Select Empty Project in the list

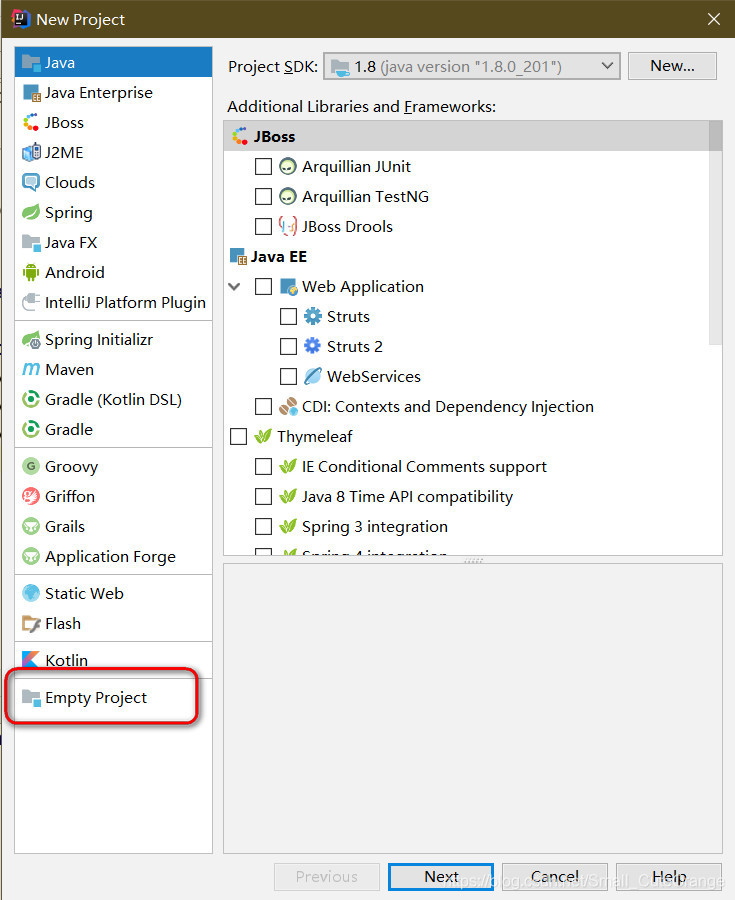click(x=113, y=697)
